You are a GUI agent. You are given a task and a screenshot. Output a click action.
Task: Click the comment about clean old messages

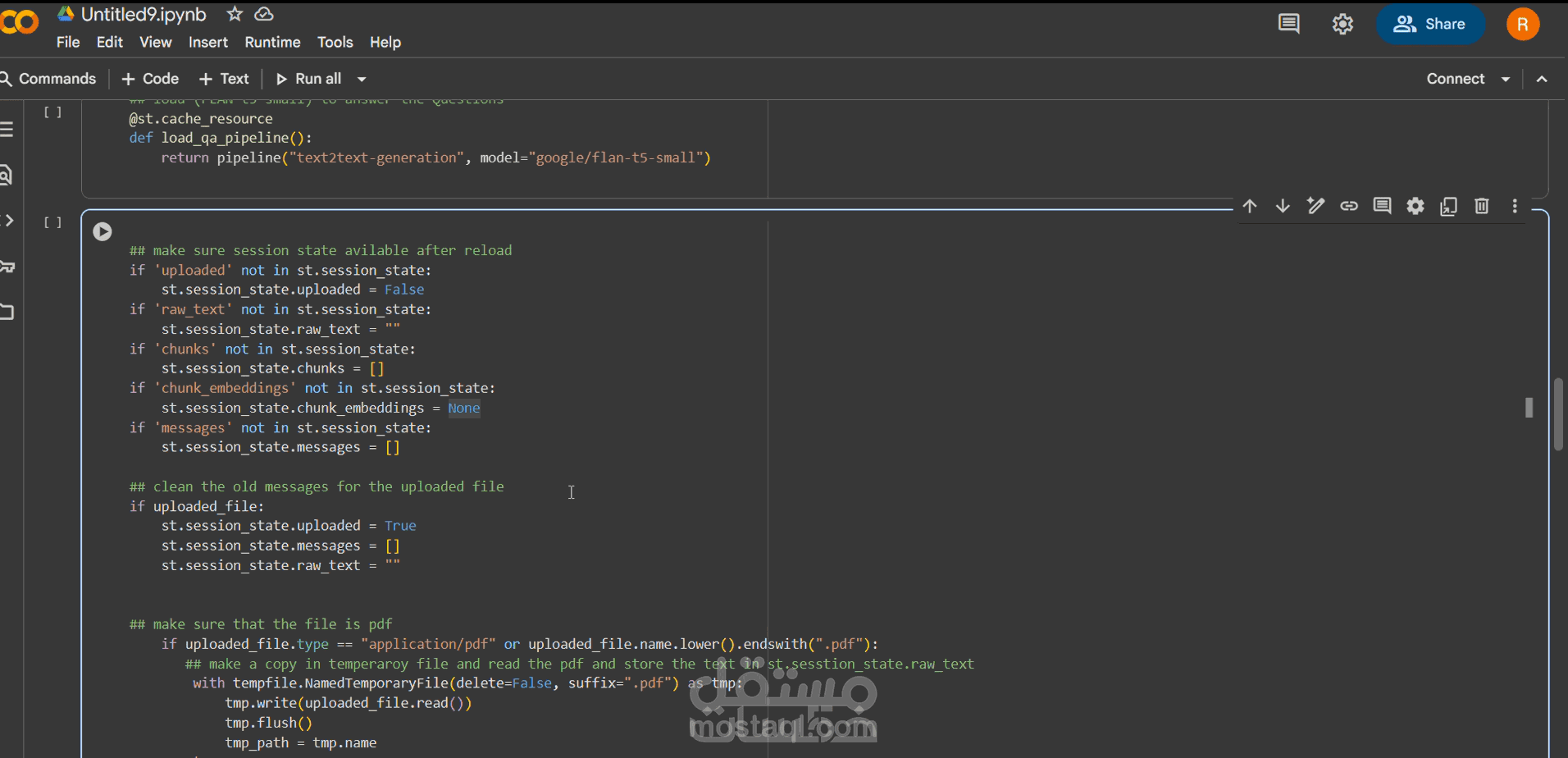click(317, 486)
